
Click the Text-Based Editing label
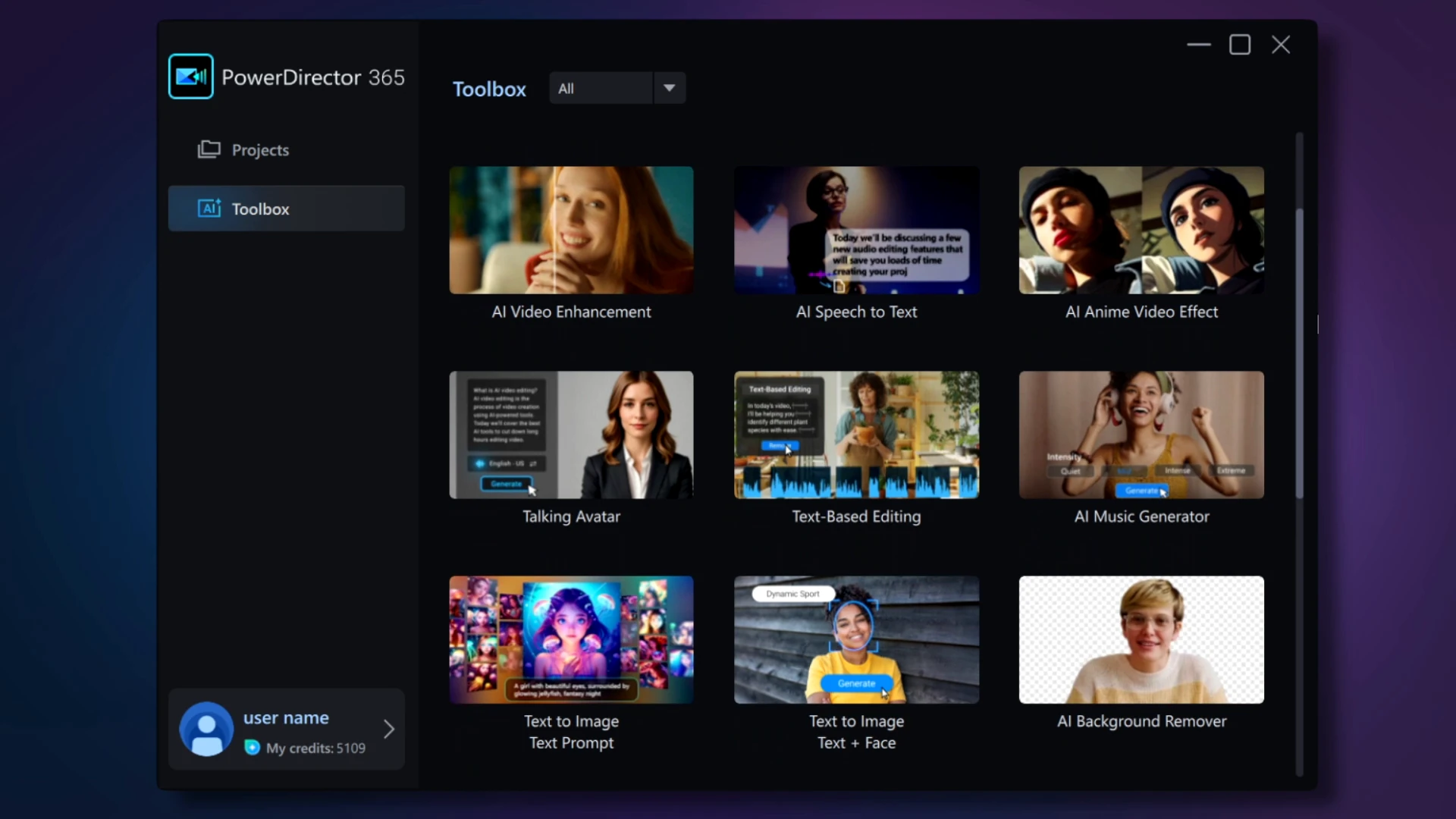coord(856,516)
